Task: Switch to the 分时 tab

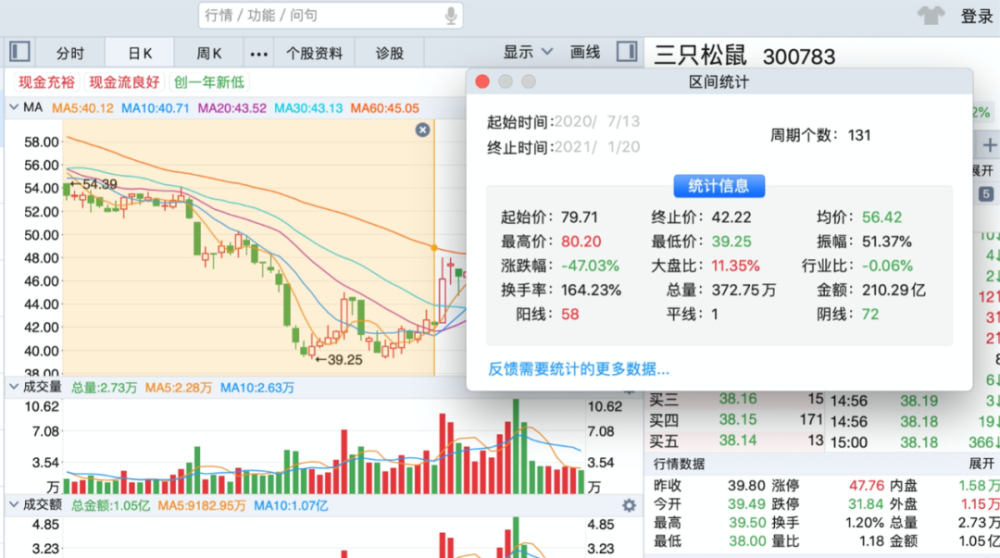Action: coord(70,53)
